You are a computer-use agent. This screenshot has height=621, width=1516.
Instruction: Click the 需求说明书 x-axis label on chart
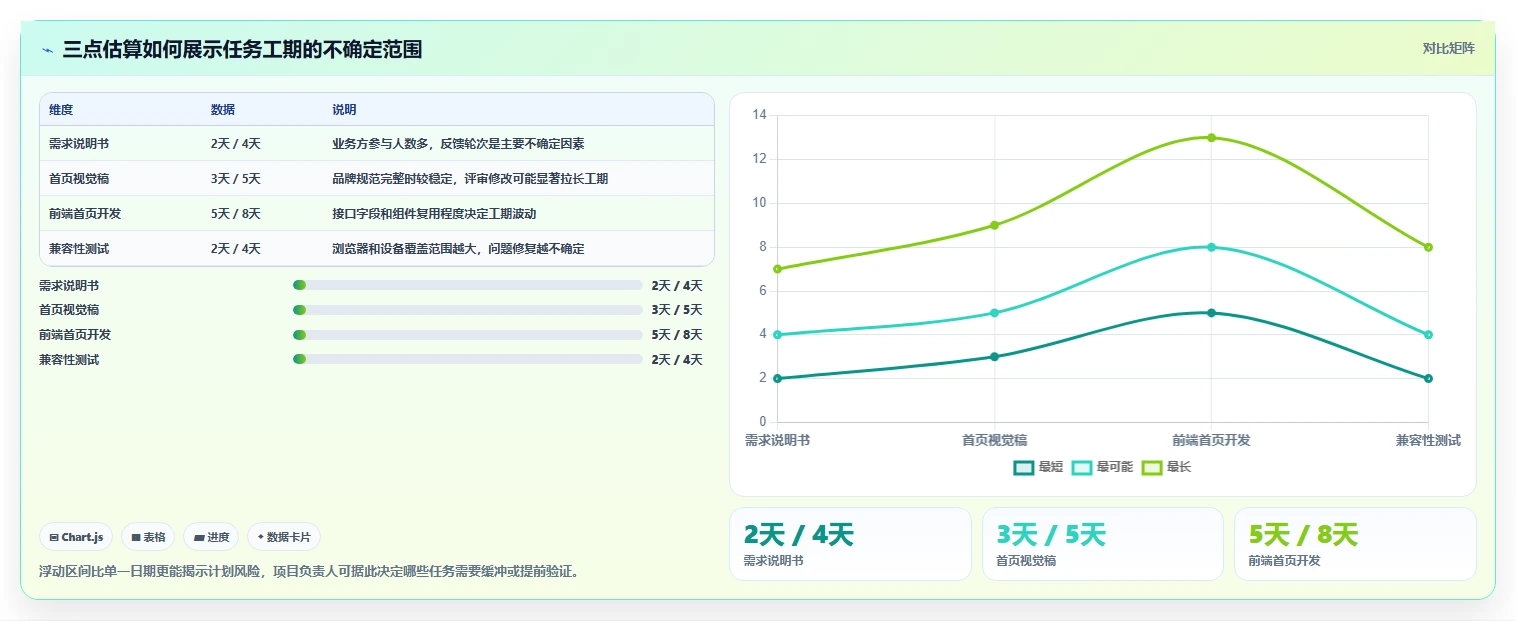(x=778, y=440)
